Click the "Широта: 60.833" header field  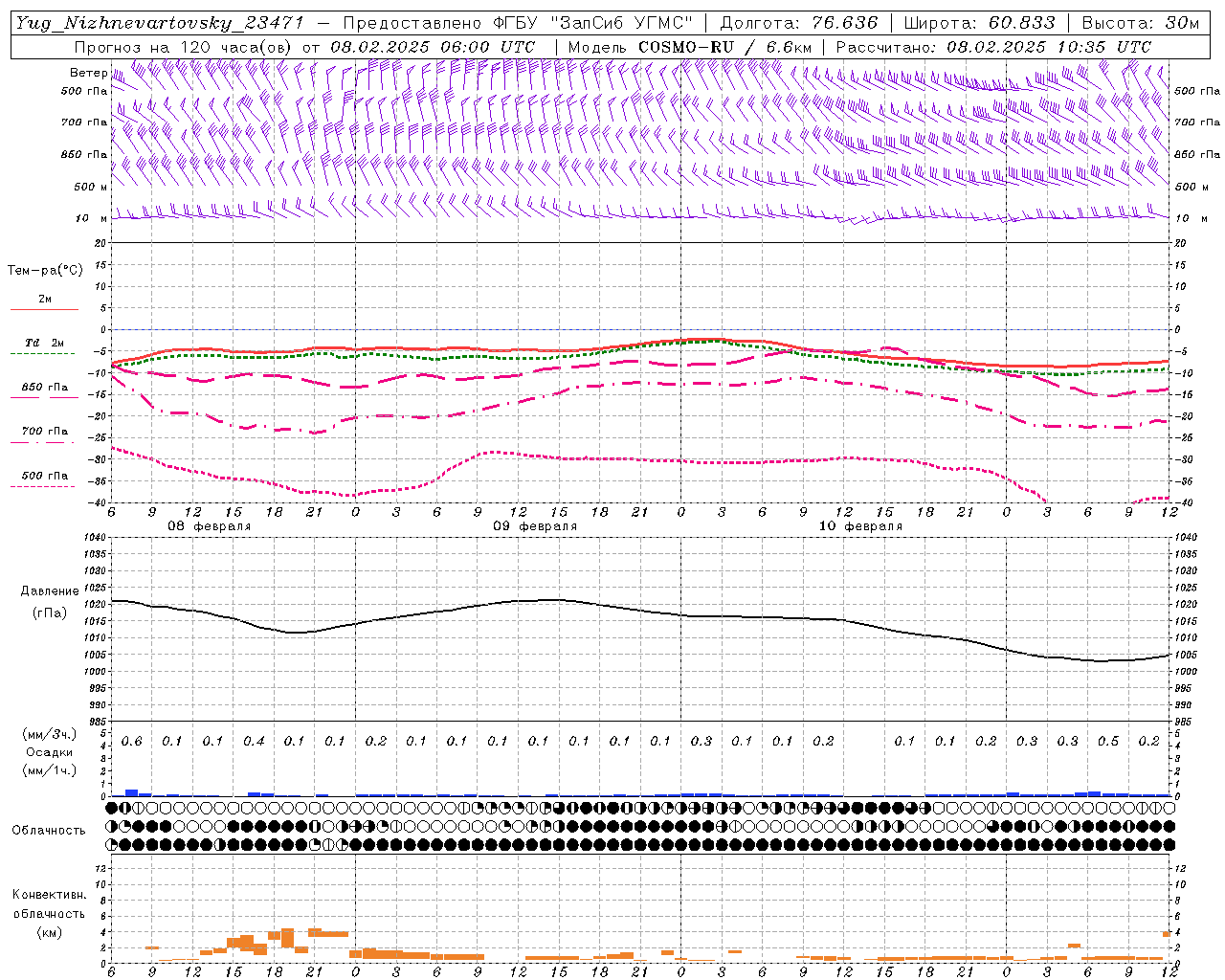979,23
